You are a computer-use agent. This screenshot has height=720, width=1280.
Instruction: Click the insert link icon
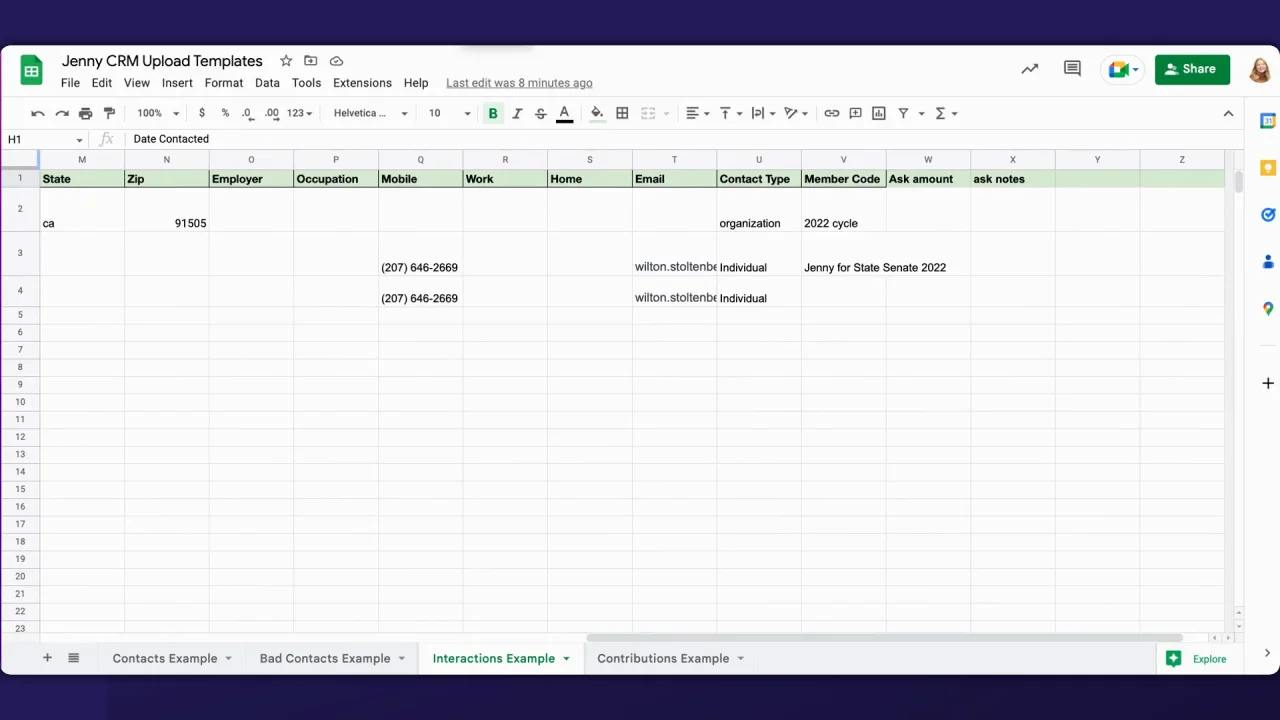(831, 114)
